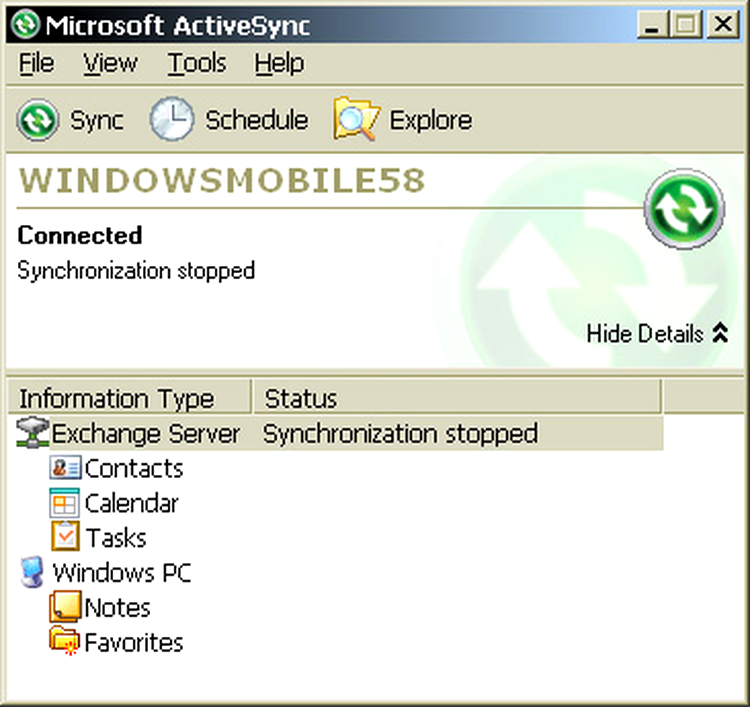Open the View menu
The width and height of the screenshot is (750, 707).
pyautogui.click(x=110, y=64)
